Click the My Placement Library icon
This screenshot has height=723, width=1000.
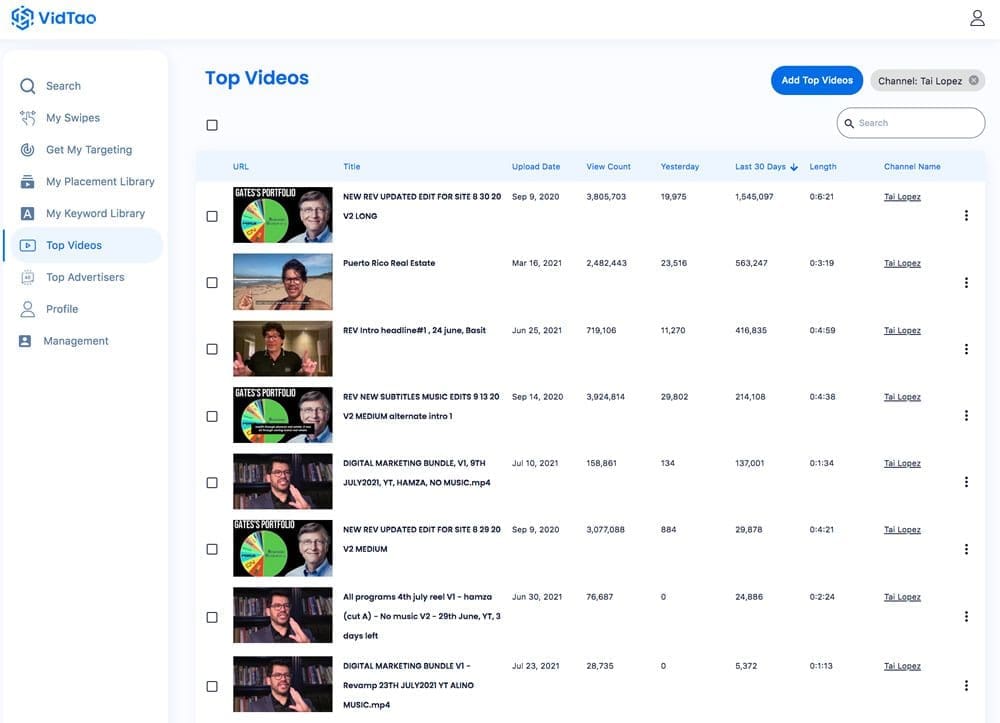(x=27, y=182)
